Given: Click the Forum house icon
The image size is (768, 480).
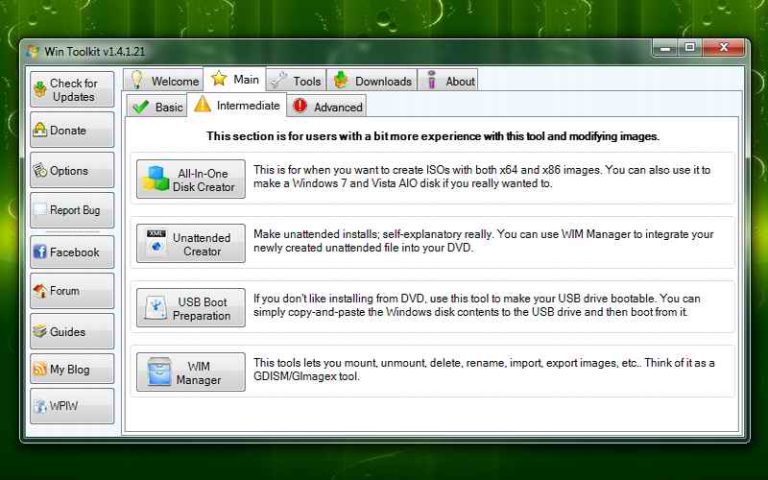Looking at the screenshot, I should [x=41, y=291].
